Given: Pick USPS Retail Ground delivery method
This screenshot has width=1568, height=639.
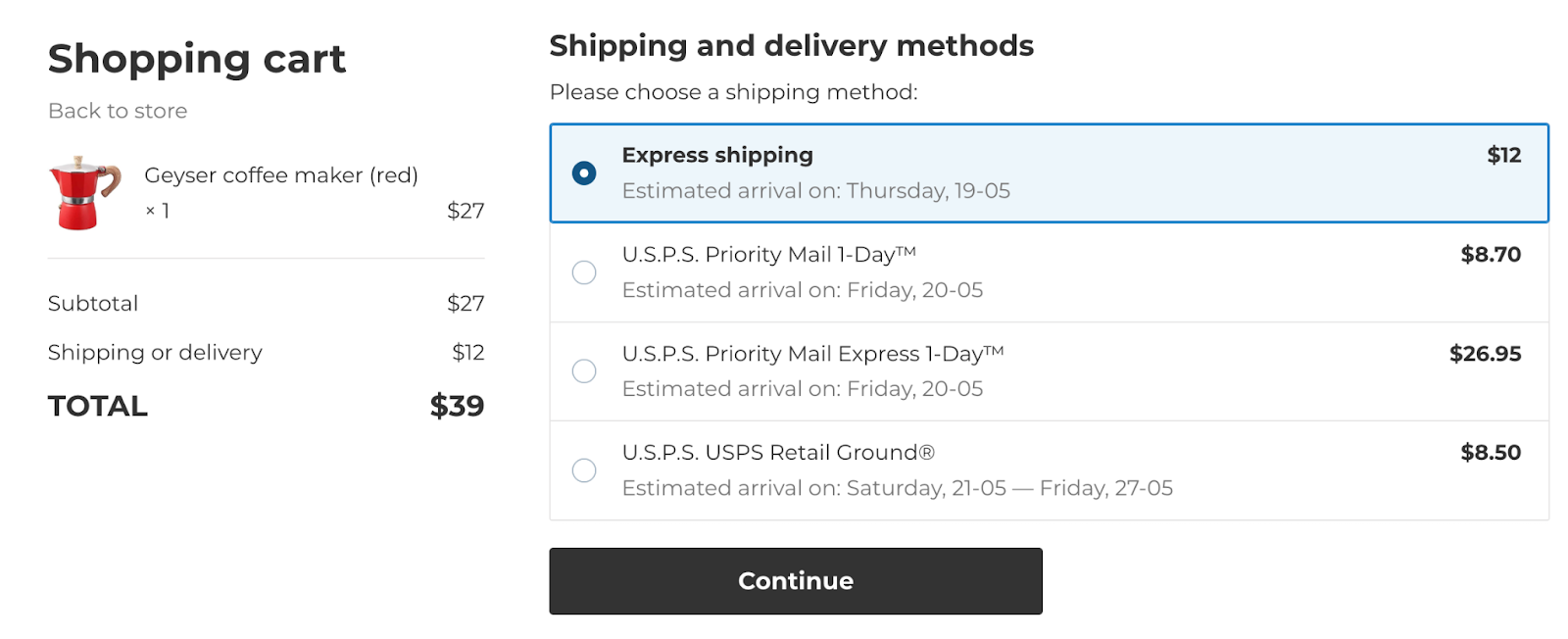Looking at the screenshot, I should pos(584,470).
